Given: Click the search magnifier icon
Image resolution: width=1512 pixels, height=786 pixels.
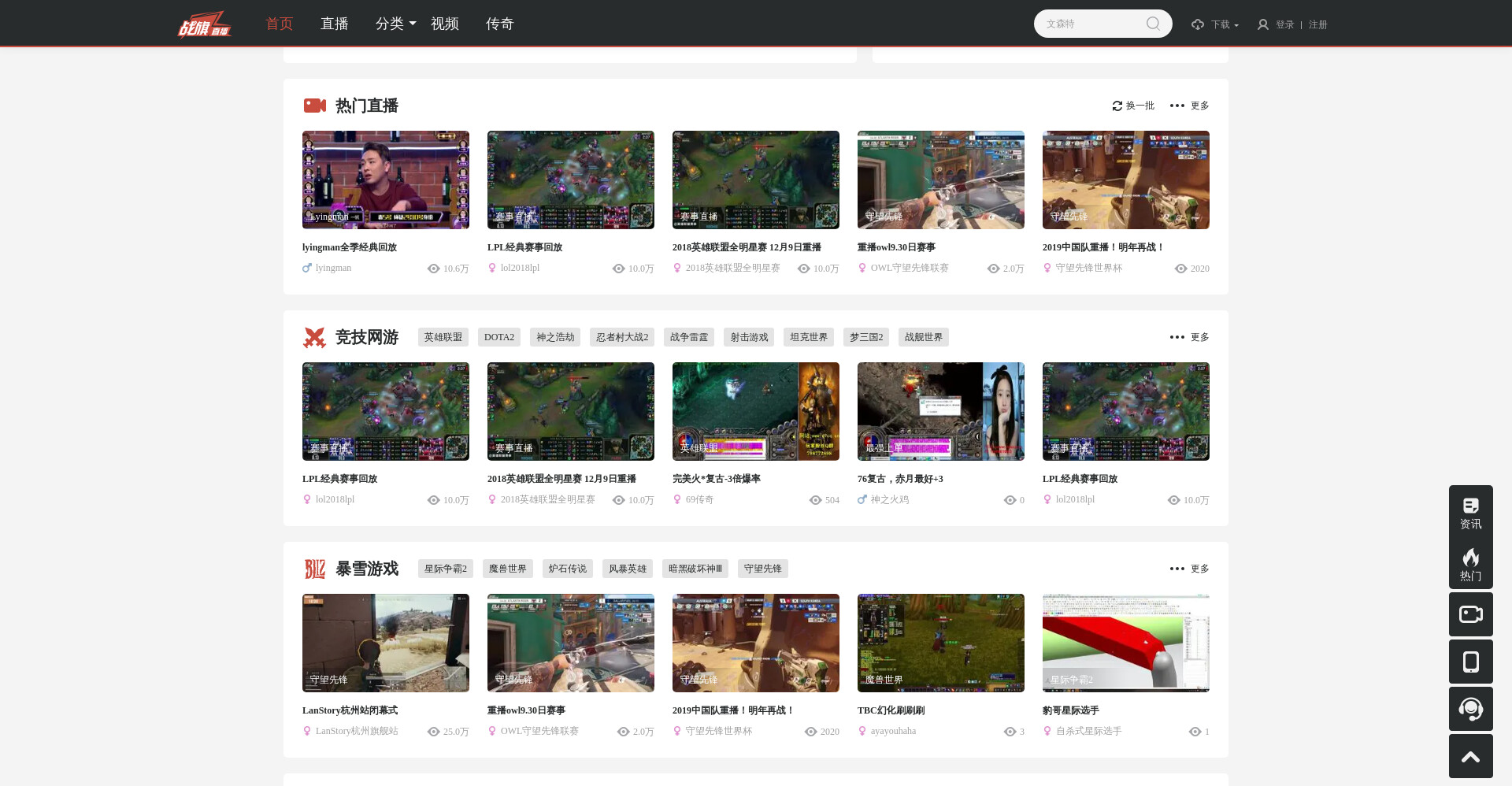Looking at the screenshot, I should 1153,24.
